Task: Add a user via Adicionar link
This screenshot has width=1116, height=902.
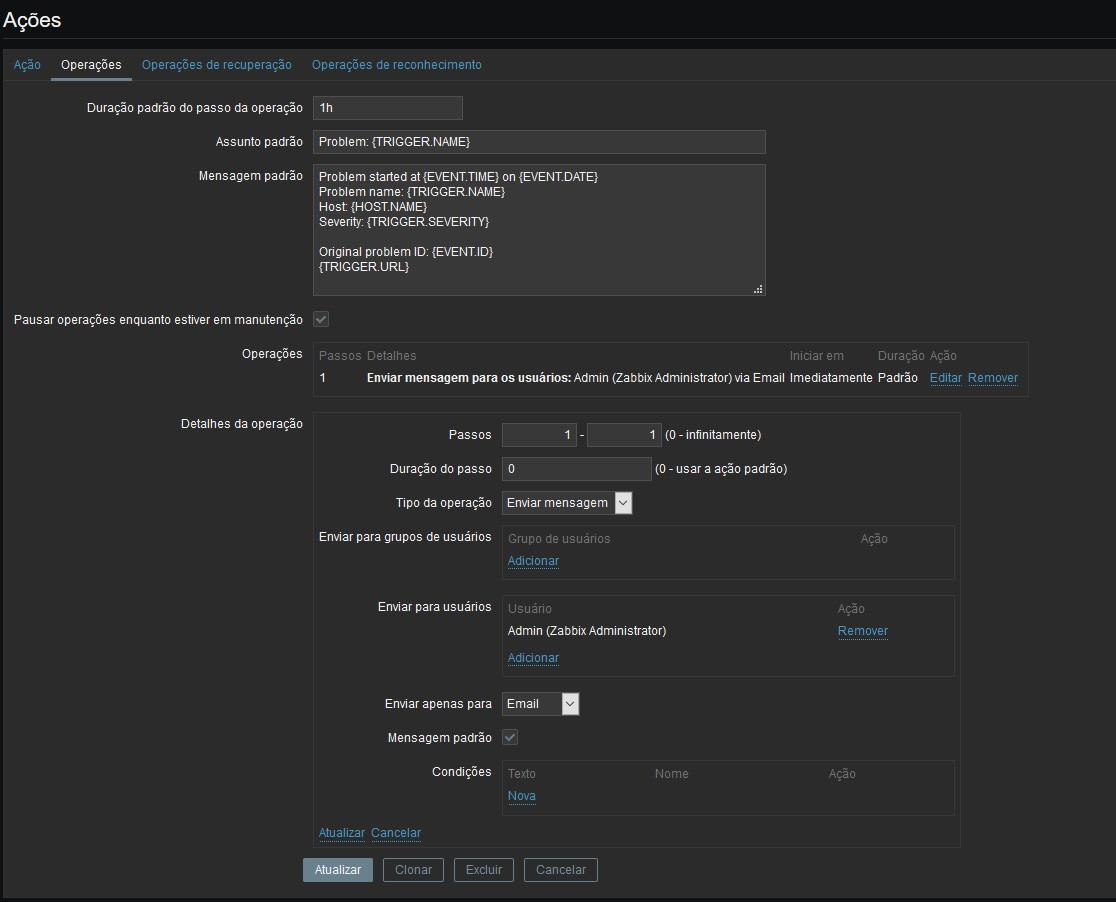Action: tap(533, 658)
